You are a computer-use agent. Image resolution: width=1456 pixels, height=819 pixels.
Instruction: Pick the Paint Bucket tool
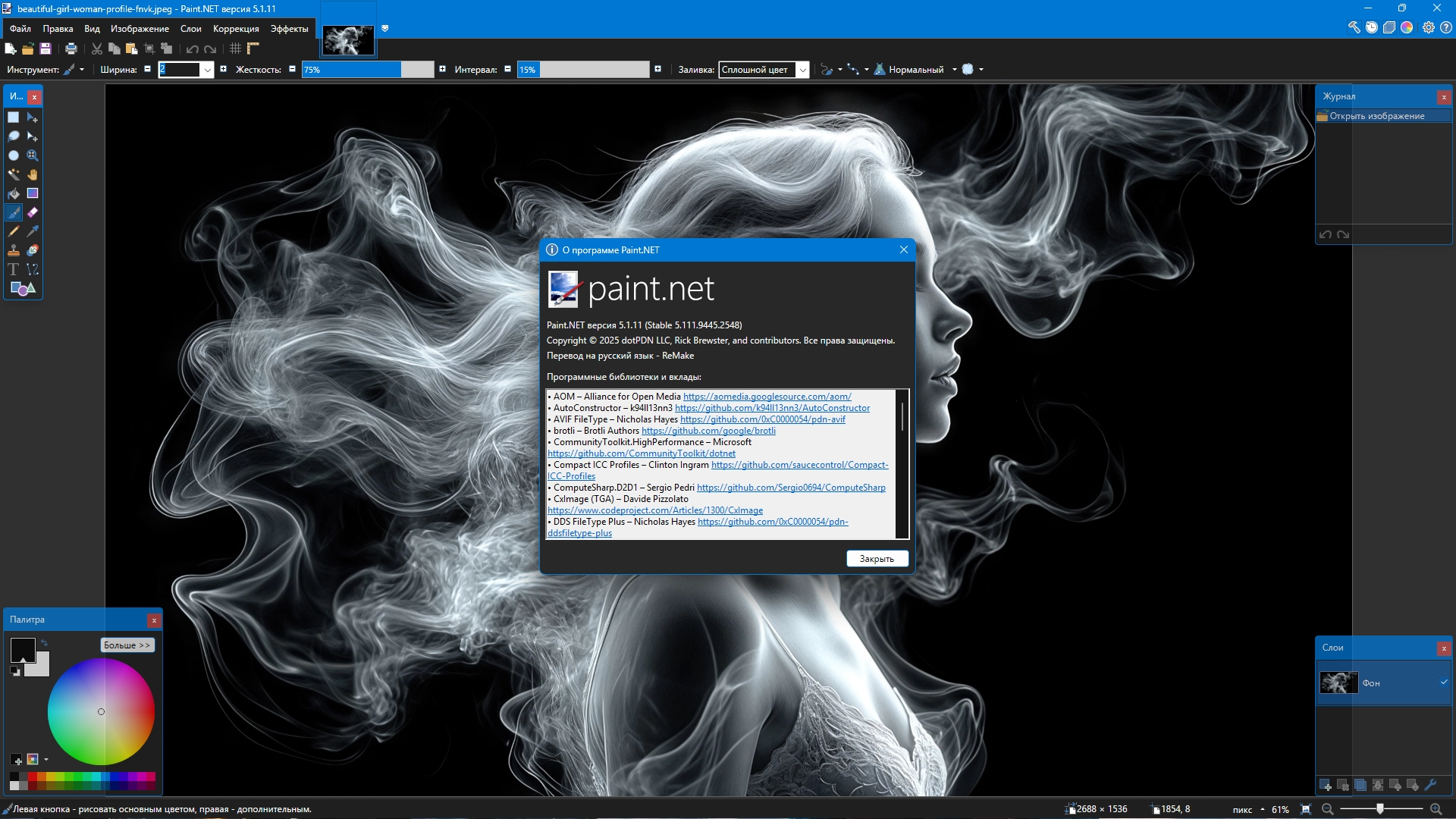click(14, 193)
